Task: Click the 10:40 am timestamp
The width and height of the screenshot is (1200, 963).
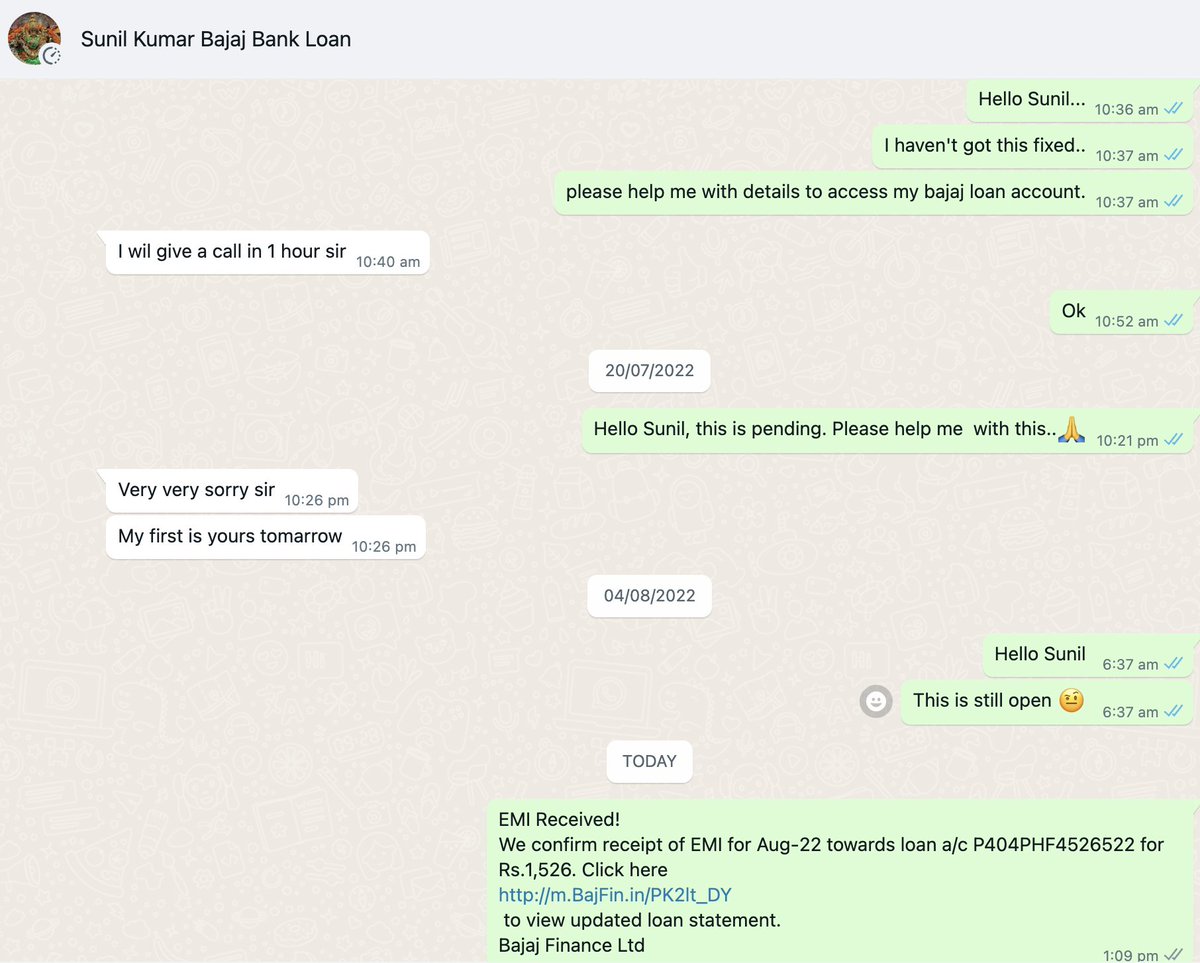Action: (x=388, y=262)
